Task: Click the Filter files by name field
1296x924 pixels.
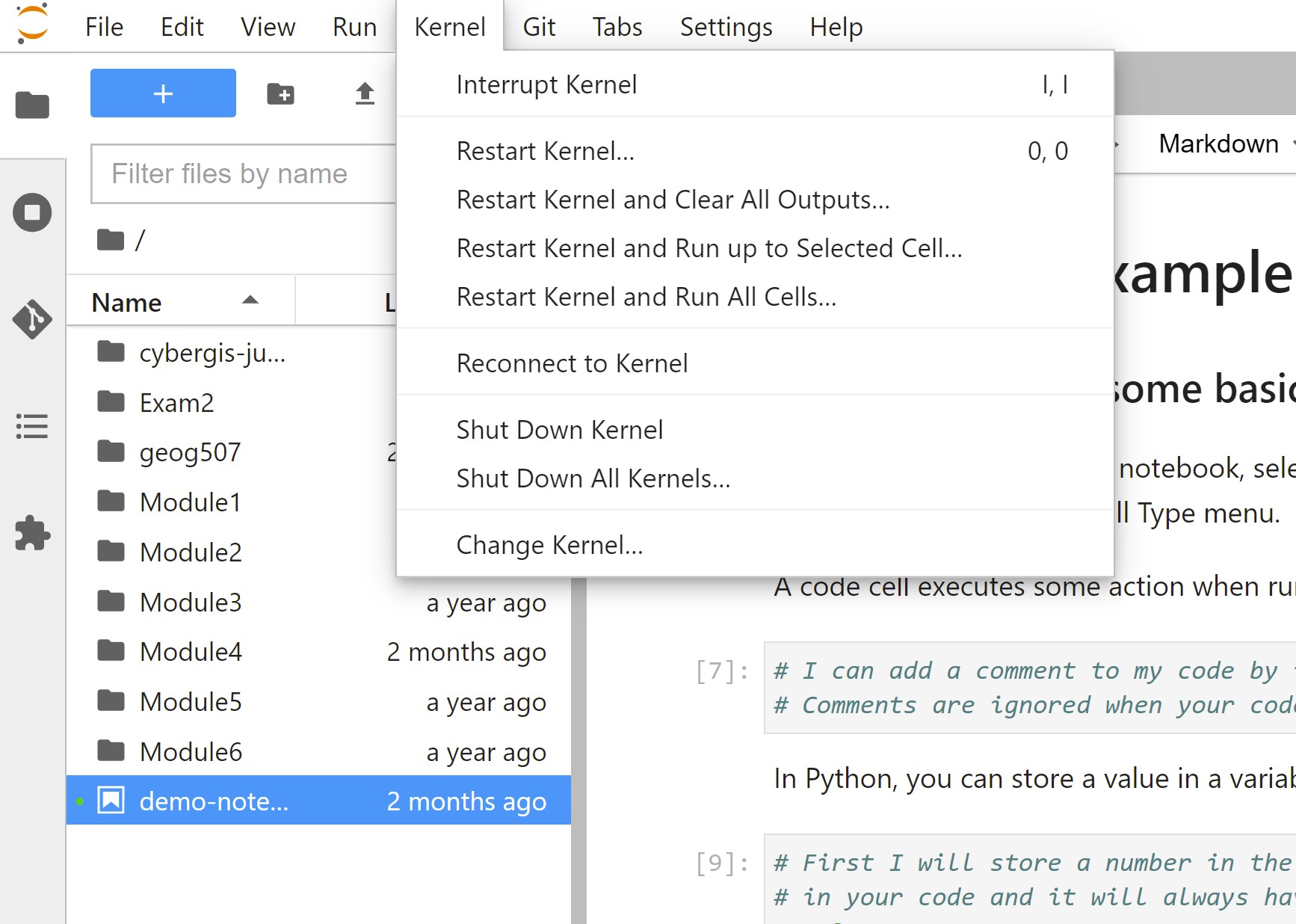Action: point(243,174)
